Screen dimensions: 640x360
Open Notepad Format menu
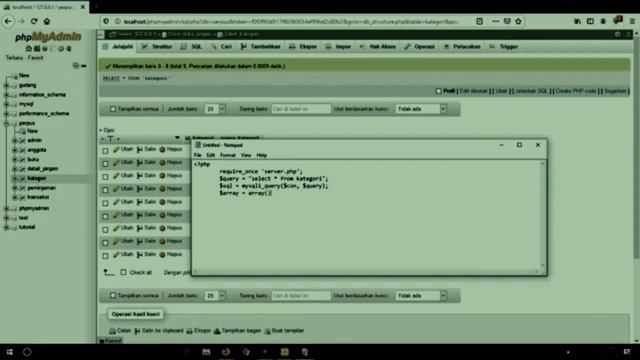[x=228, y=155]
